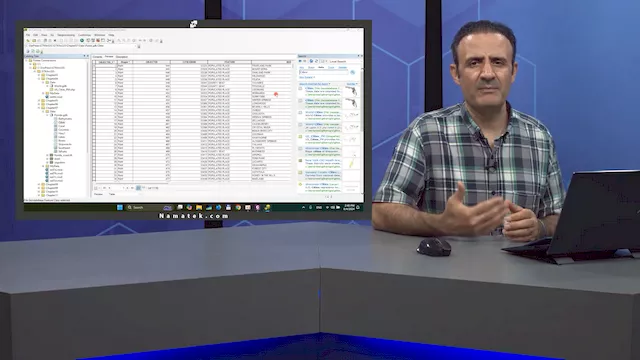Expand the Chapter05 folder in Catalog Tree
The image size is (640, 360).
[x=39, y=100]
